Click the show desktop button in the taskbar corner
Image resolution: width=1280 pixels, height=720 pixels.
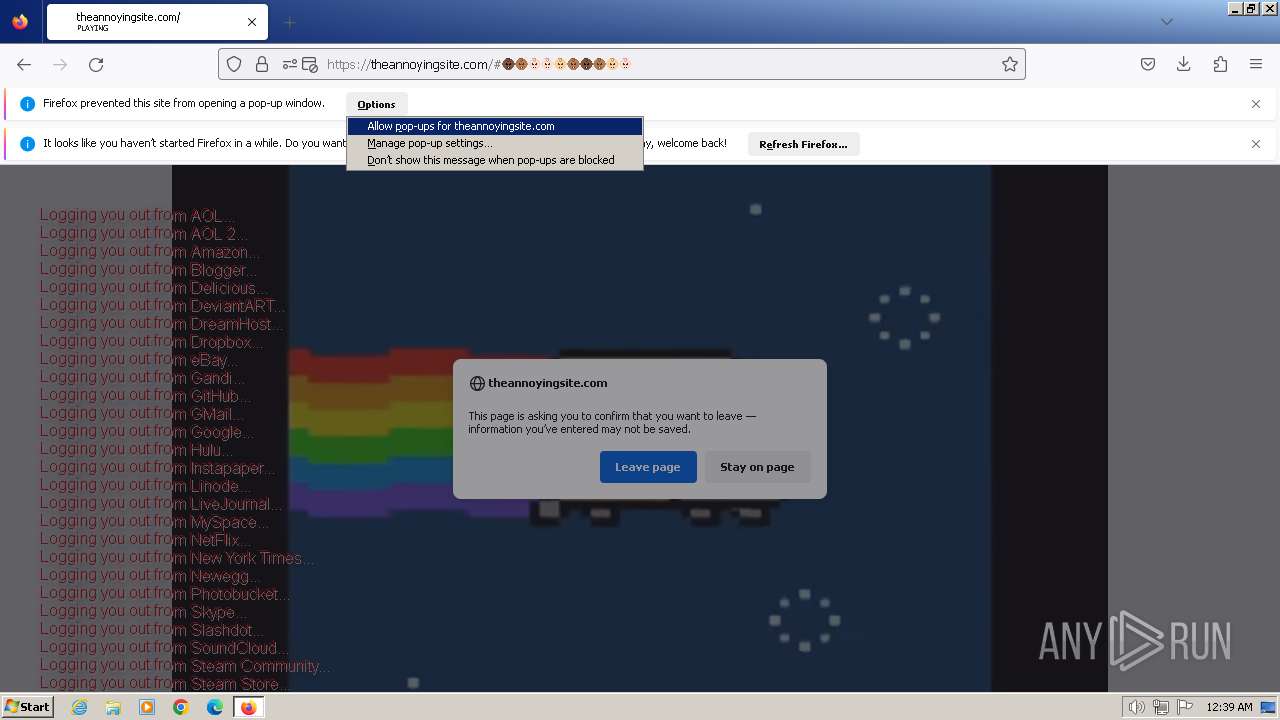[1268, 707]
